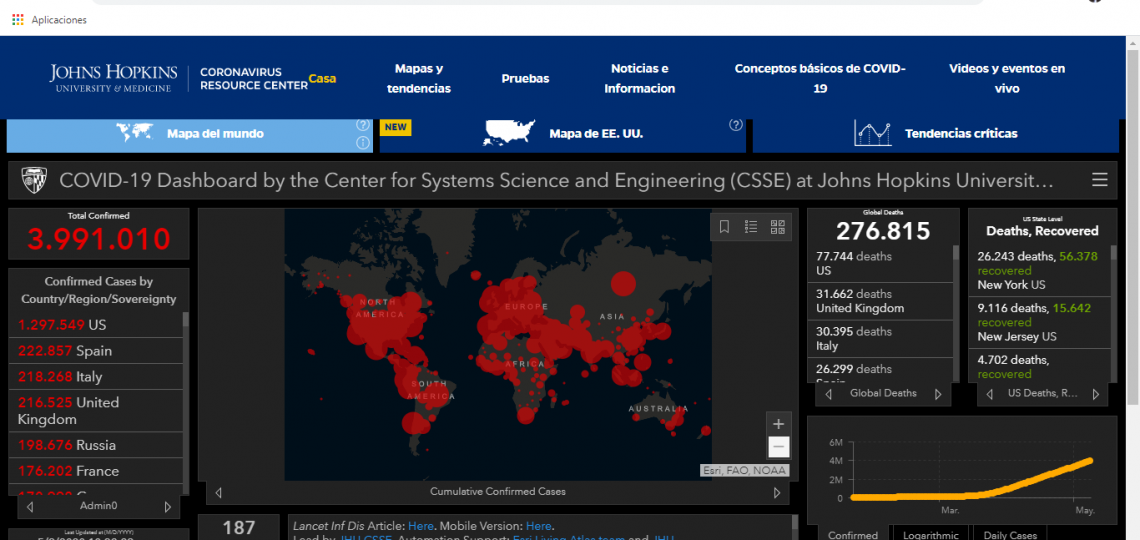Select the 31.662 deaths United Kingdom row

880,301
